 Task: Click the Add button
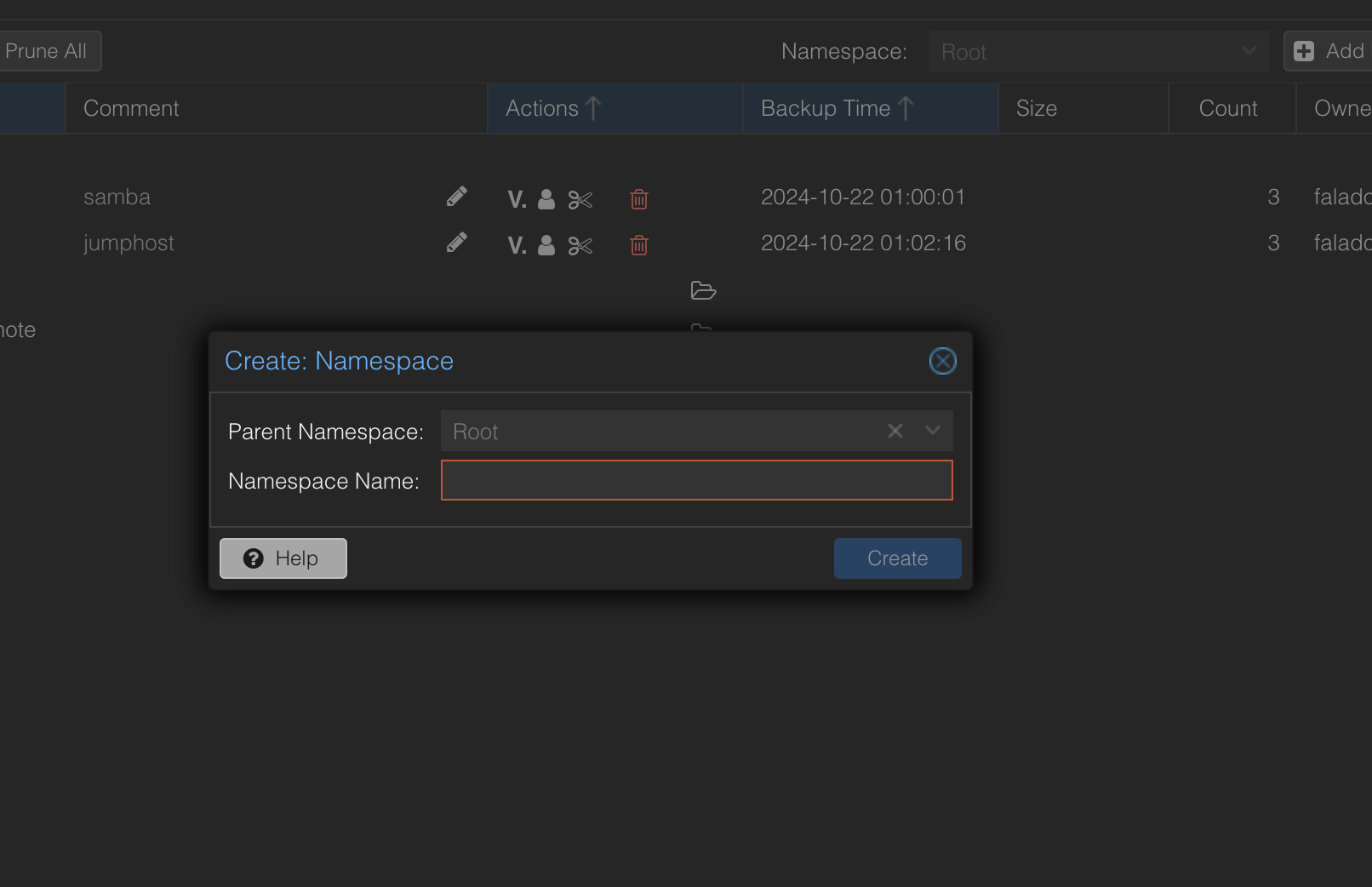coord(1328,51)
